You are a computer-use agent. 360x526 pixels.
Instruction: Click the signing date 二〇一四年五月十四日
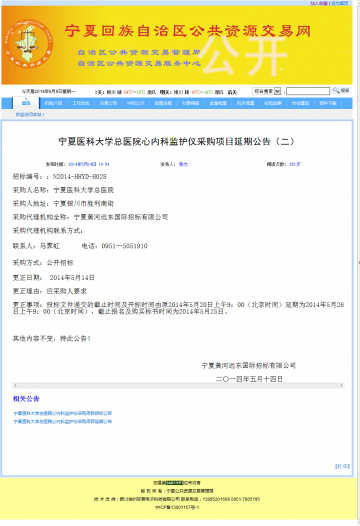click(249, 379)
